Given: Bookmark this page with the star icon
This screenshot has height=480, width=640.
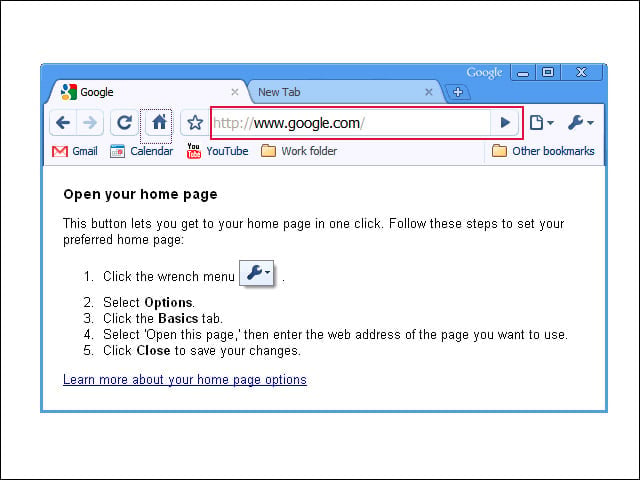Looking at the screenshot, I should (195, 122).
